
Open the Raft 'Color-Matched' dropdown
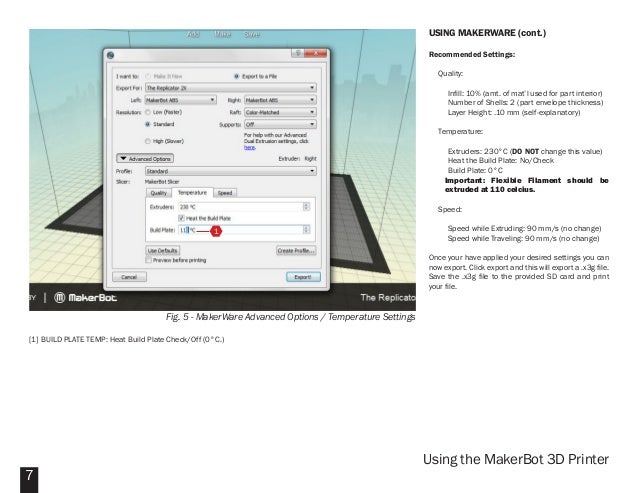pos(280,112)
